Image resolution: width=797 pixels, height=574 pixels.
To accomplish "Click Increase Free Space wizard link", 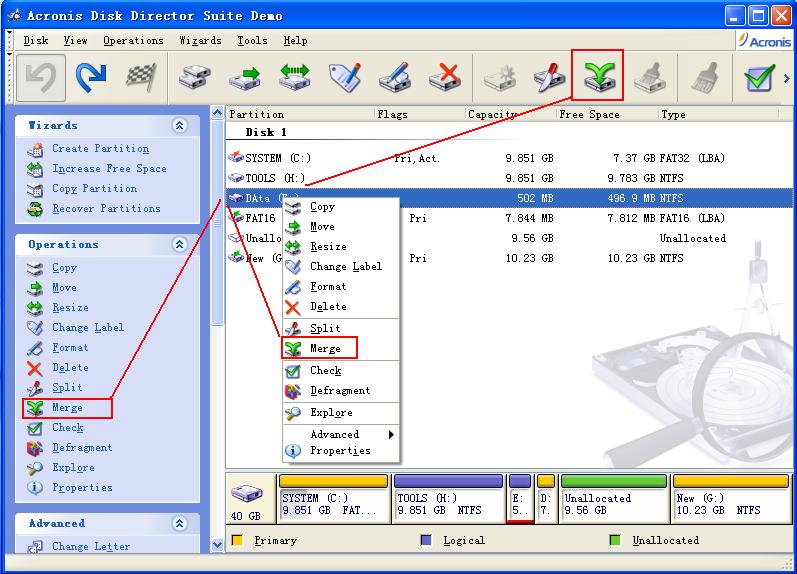I will (109, 169).
